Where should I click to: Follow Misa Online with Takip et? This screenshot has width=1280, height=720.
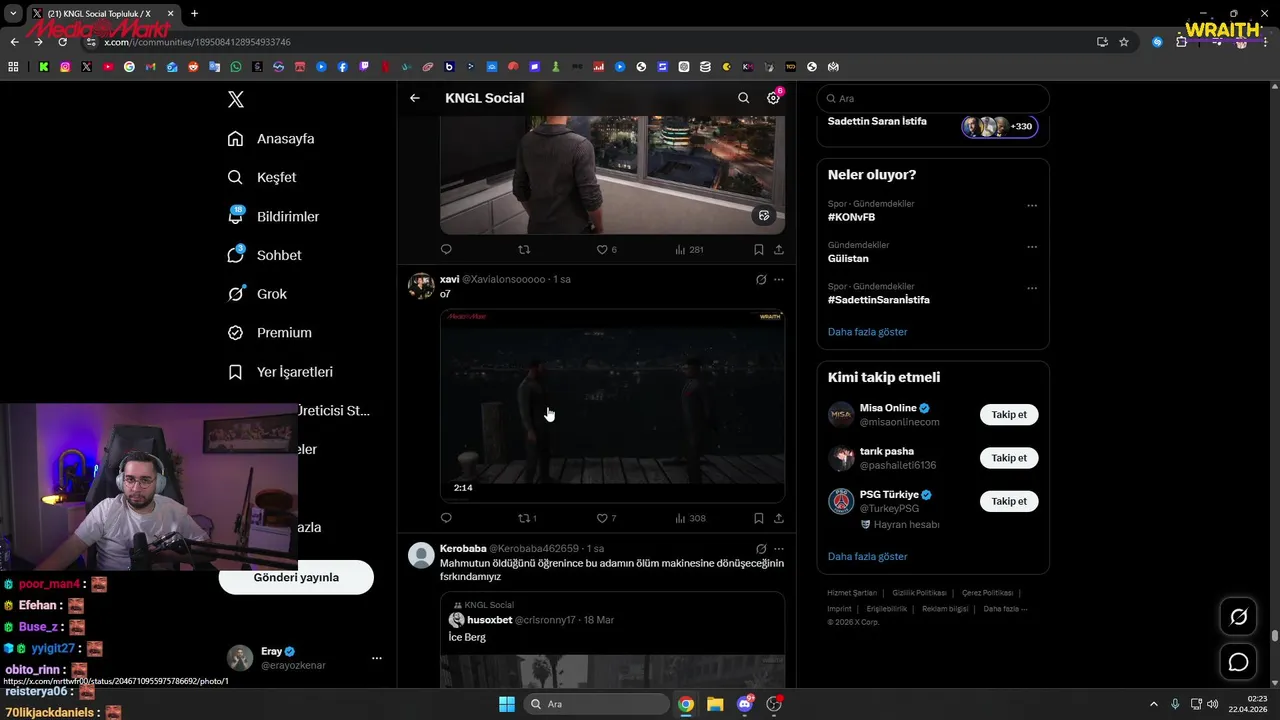pyautogui.click(x=1009, y=414)
